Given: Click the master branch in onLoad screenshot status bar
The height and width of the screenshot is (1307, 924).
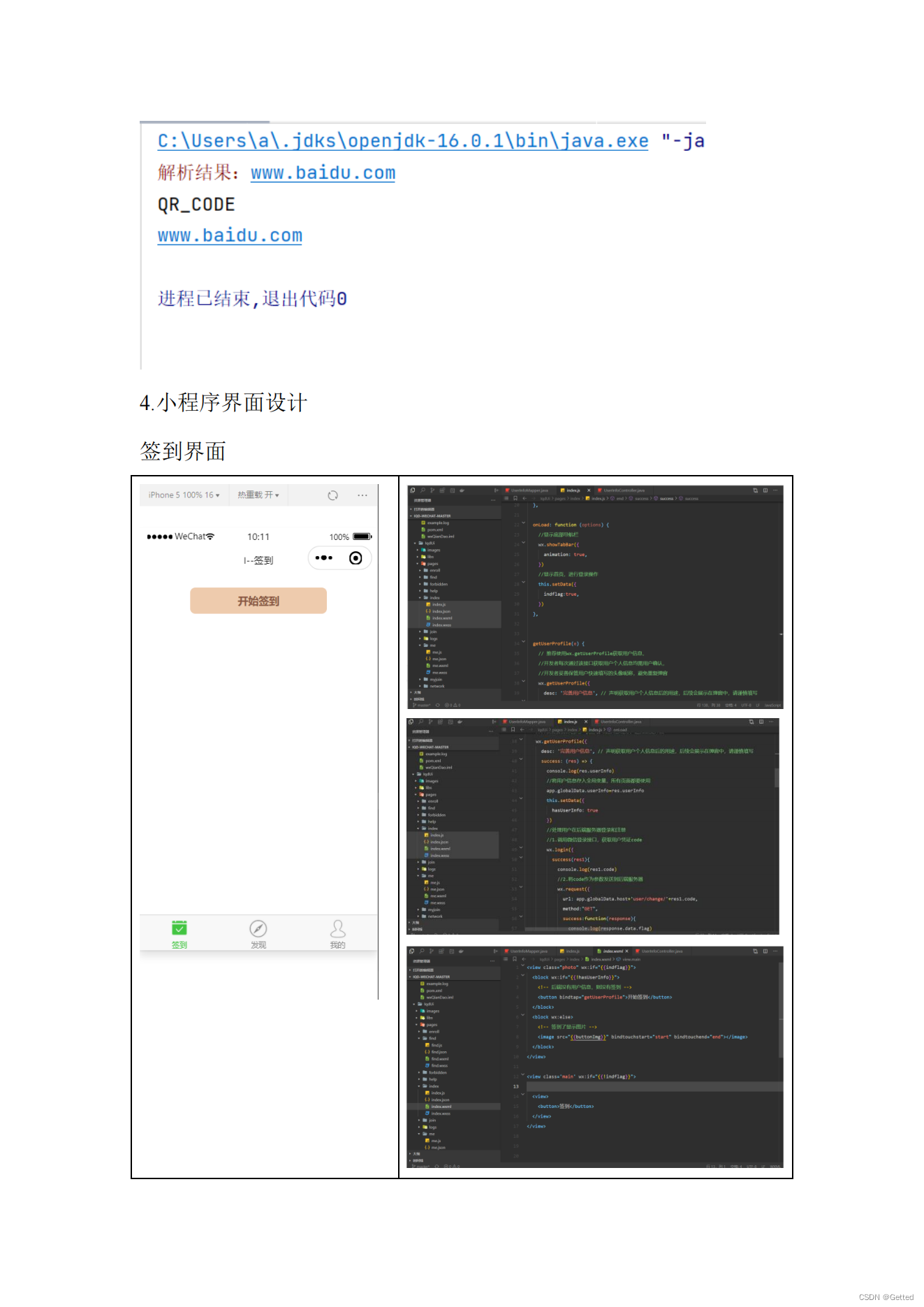Looking at the screenshot, I should [x=423, y=706].
